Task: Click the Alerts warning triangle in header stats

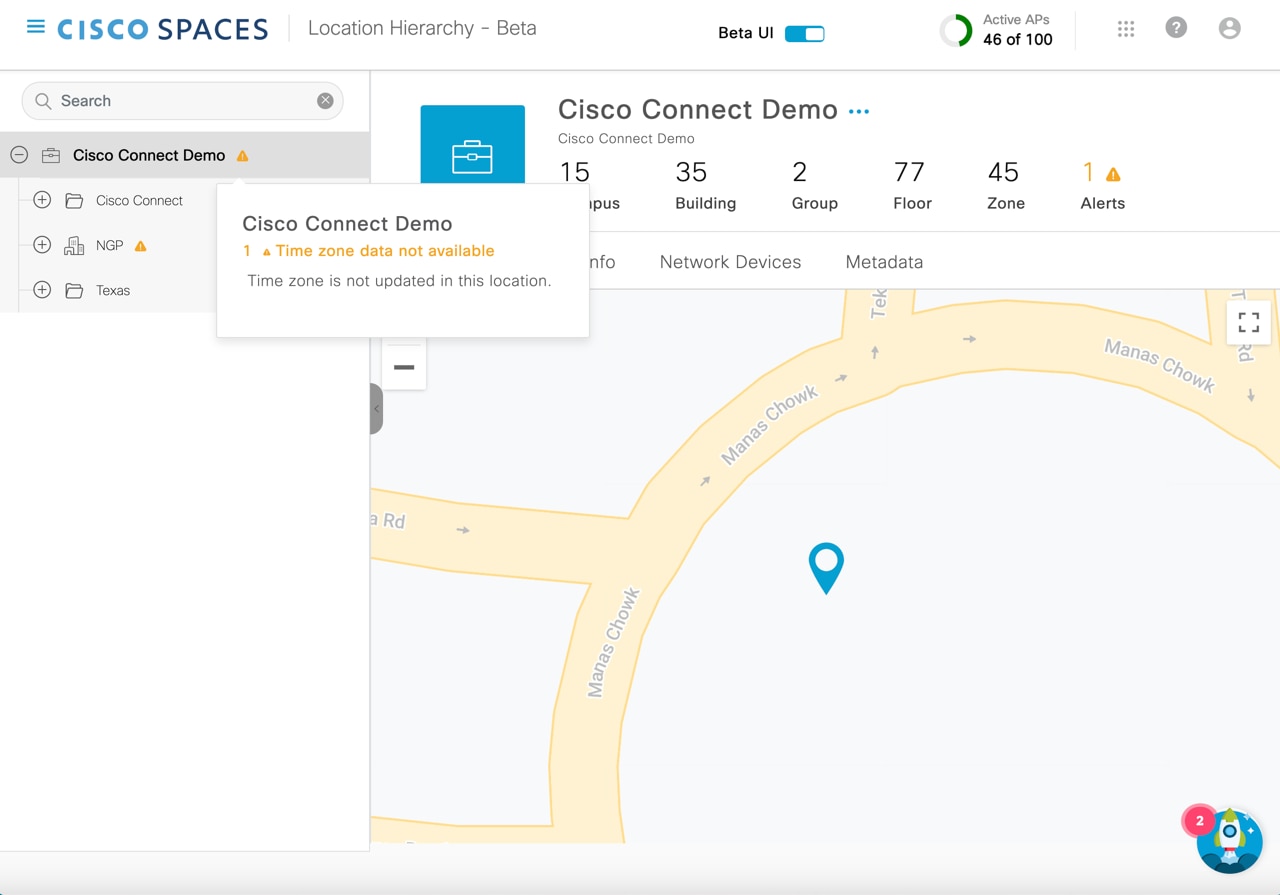Action: pos(1113,174)
